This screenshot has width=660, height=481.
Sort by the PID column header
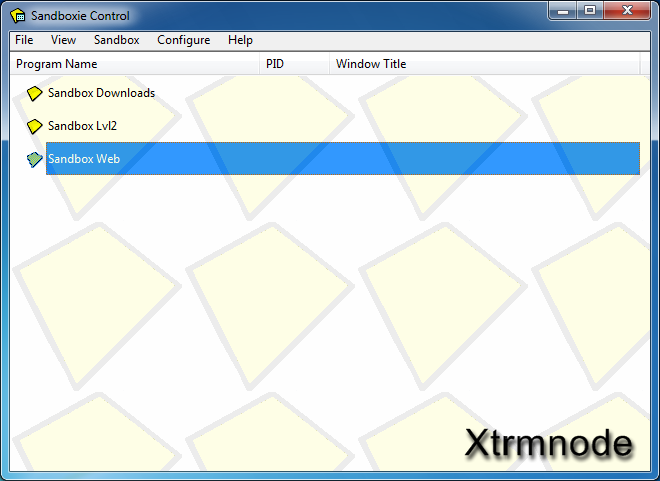point(294,64)
